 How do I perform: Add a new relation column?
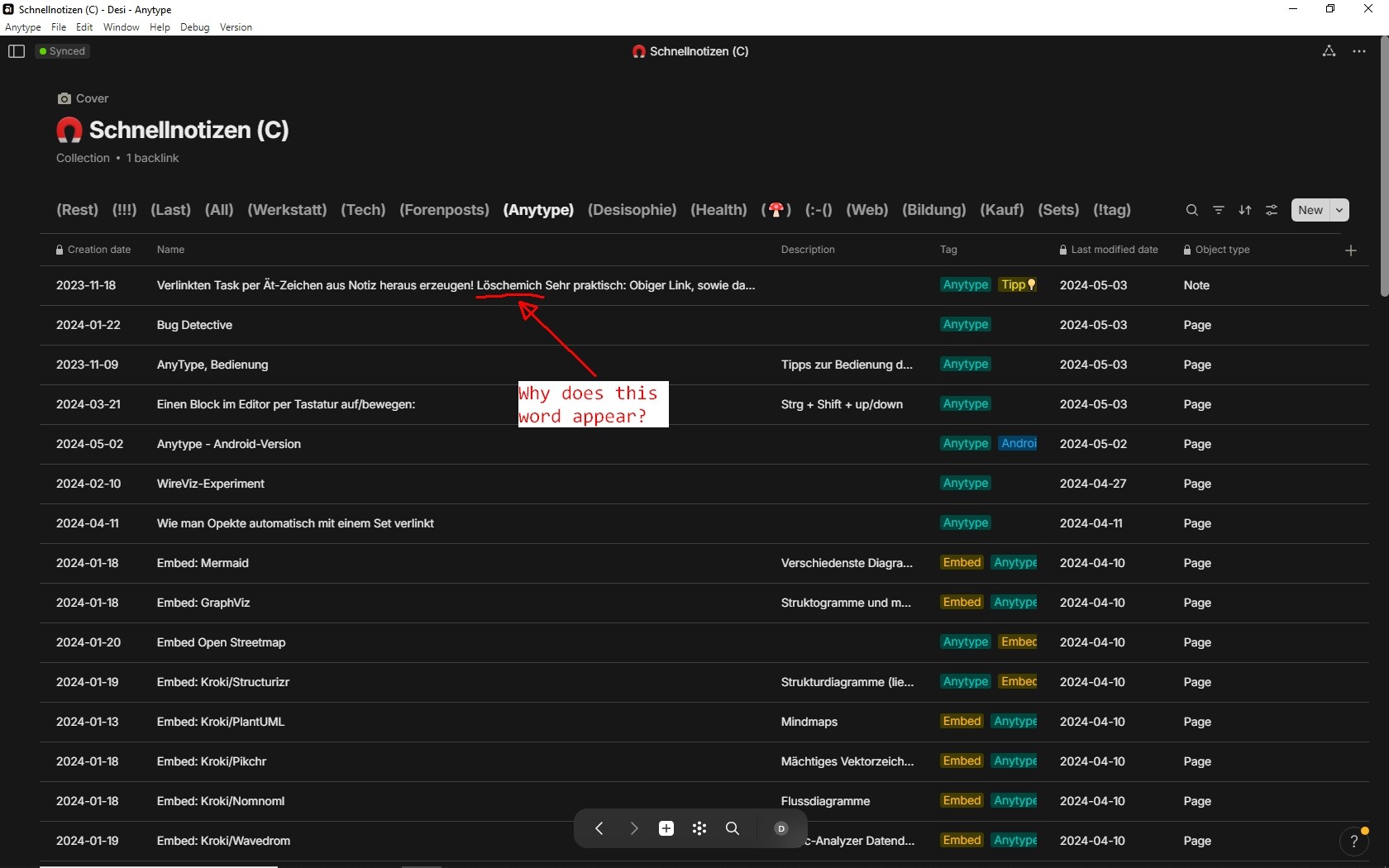(1351, 250)
